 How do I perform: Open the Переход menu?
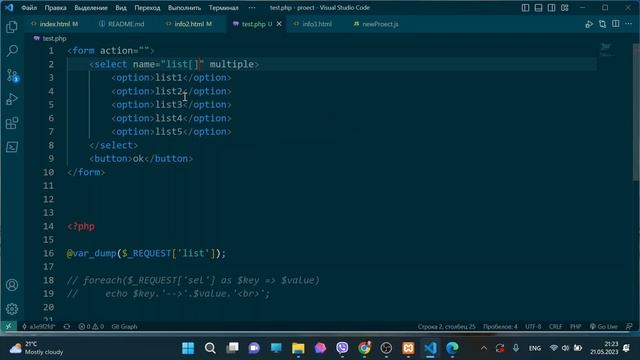[147, 8]
